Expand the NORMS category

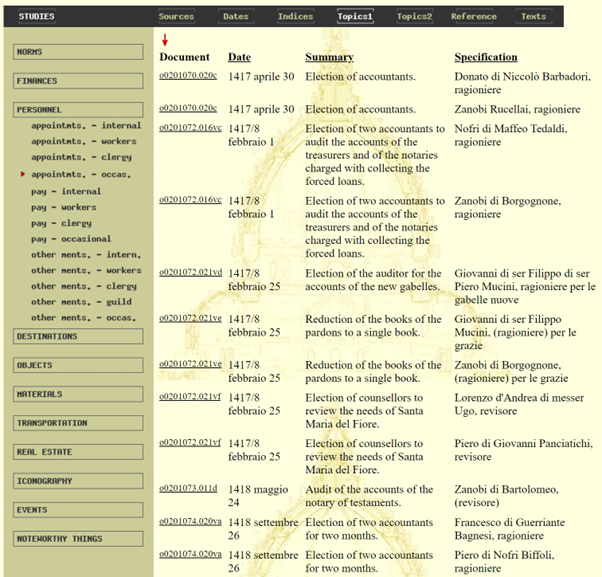click(78, 52)
